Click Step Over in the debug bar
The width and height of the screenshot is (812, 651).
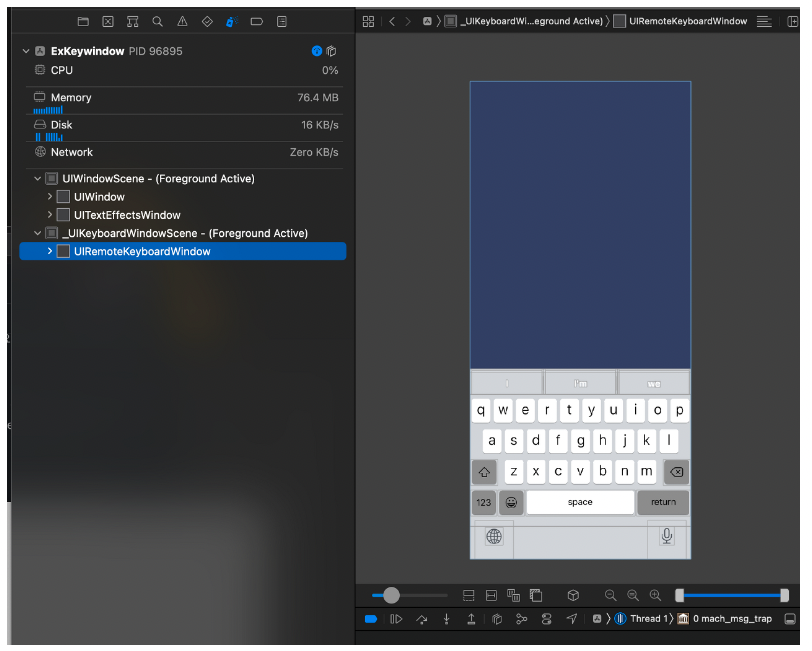(x=422, y=619)
